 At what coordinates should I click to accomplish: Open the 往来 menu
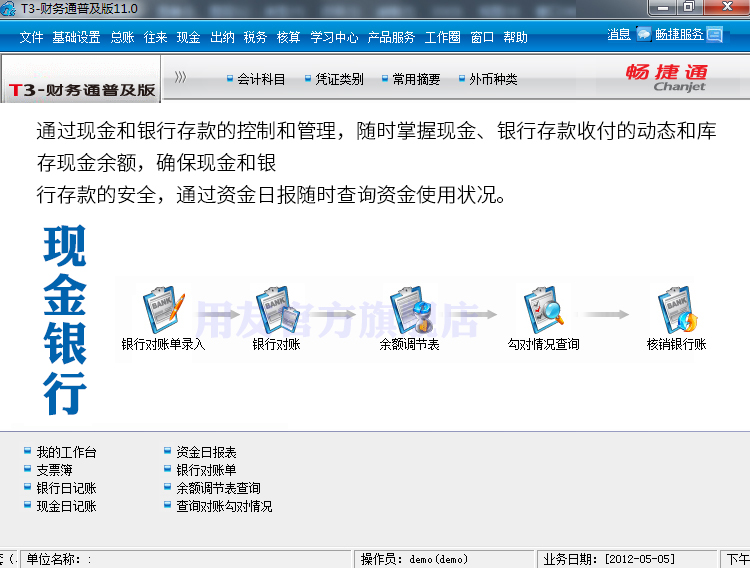155,37
